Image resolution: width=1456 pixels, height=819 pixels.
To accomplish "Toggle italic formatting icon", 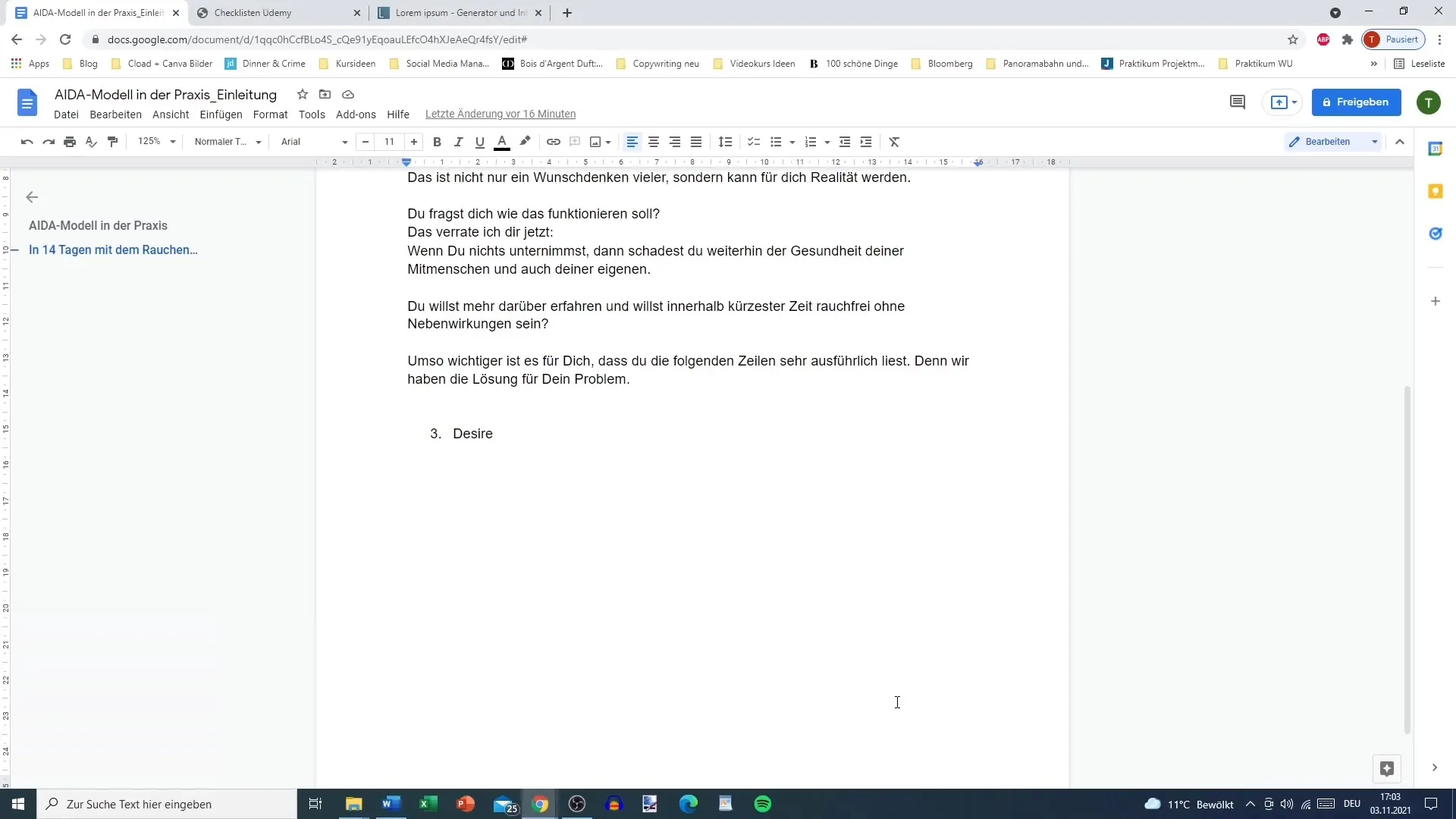I will (459, 141).
